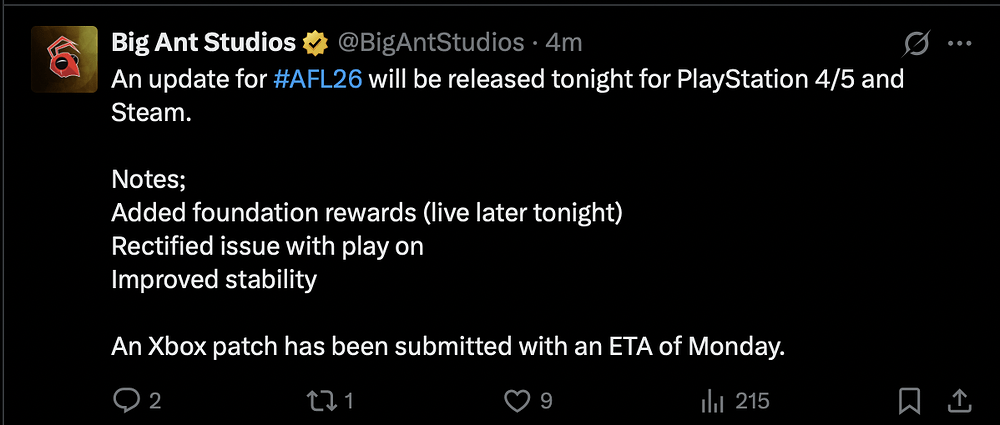The image size is (1000, 425).
Task: Open the view analytics bar-chart icon
Action: click(x=712, y=401)
